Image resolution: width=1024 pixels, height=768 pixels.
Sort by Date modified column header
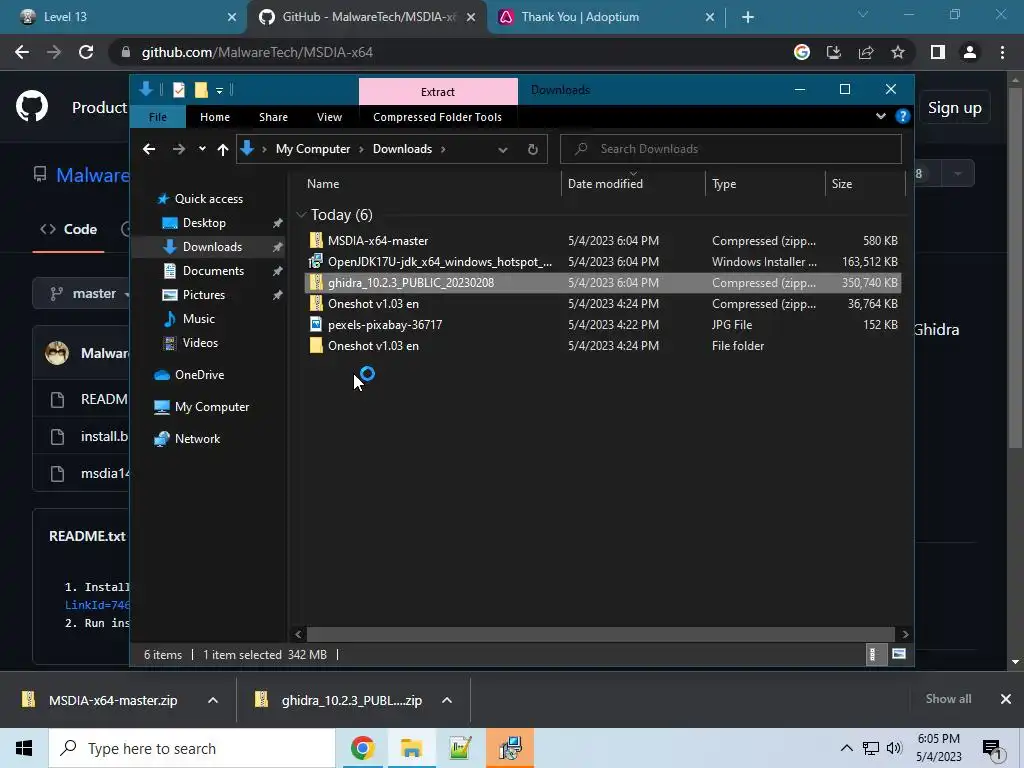(x=605, y=184)
